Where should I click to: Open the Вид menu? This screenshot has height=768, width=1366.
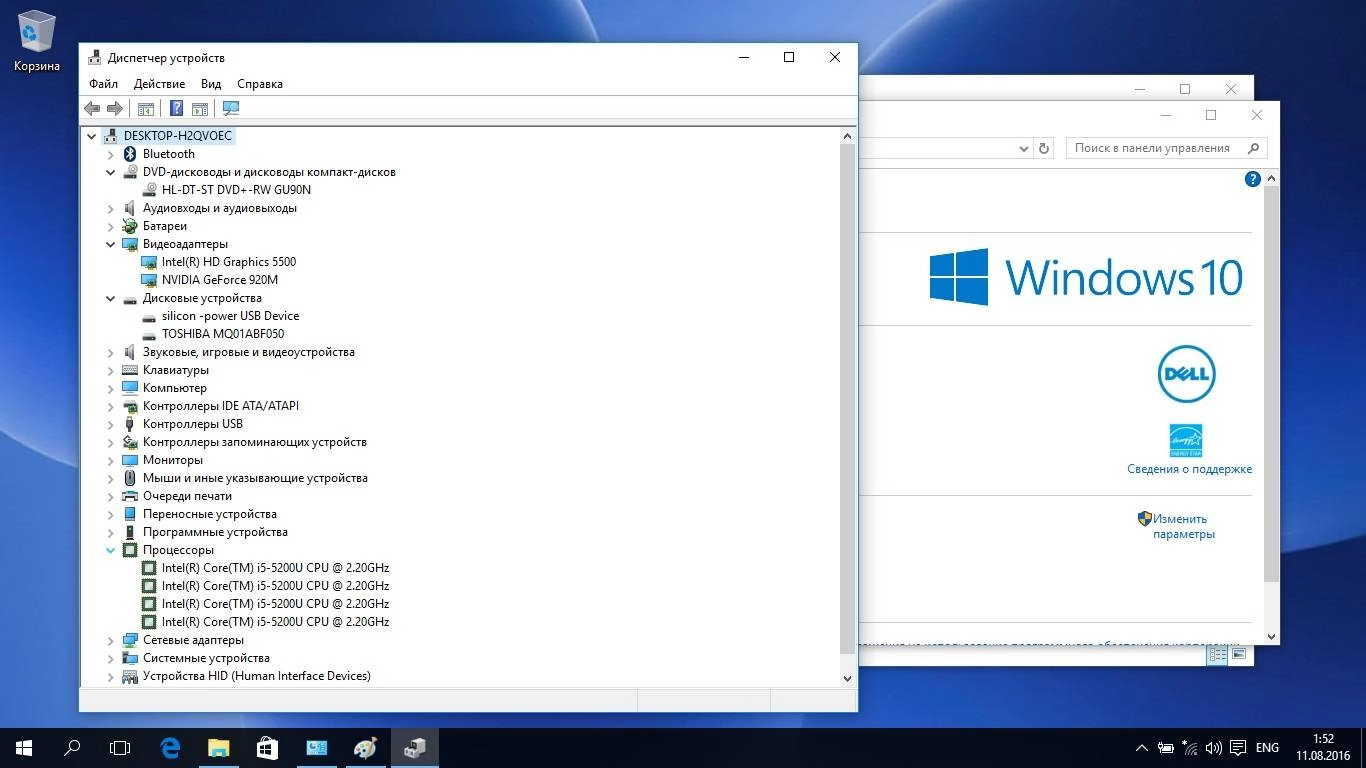211,84
